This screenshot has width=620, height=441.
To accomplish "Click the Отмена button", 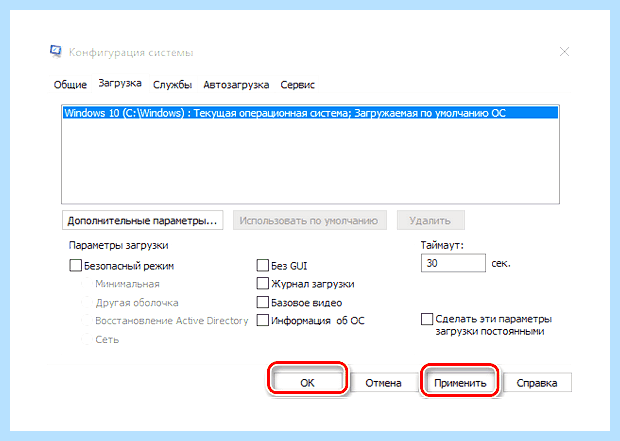I will pyautogui.click(x=383, y=382).
